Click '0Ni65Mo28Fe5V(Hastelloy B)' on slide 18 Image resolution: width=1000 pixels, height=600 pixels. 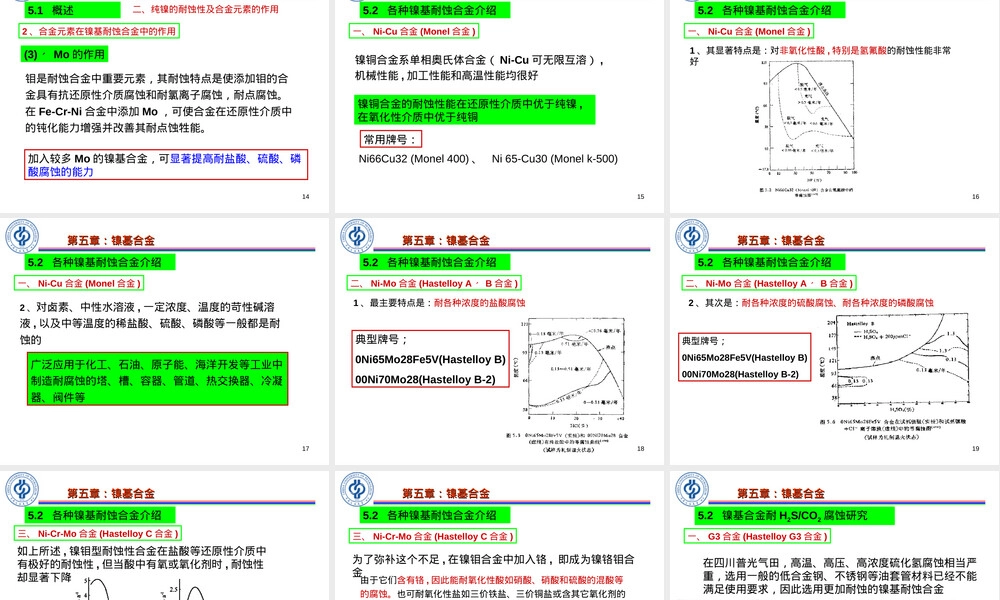[x=430, y=360]
